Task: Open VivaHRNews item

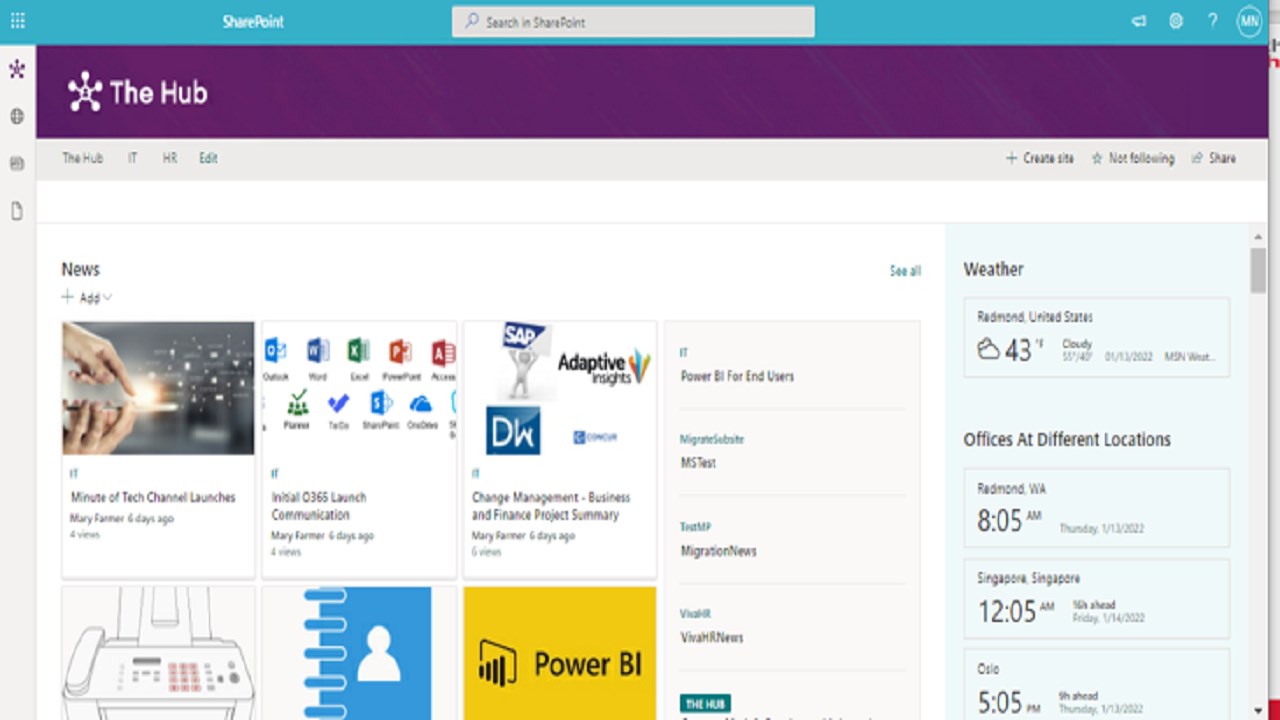Action: (712, 637)
